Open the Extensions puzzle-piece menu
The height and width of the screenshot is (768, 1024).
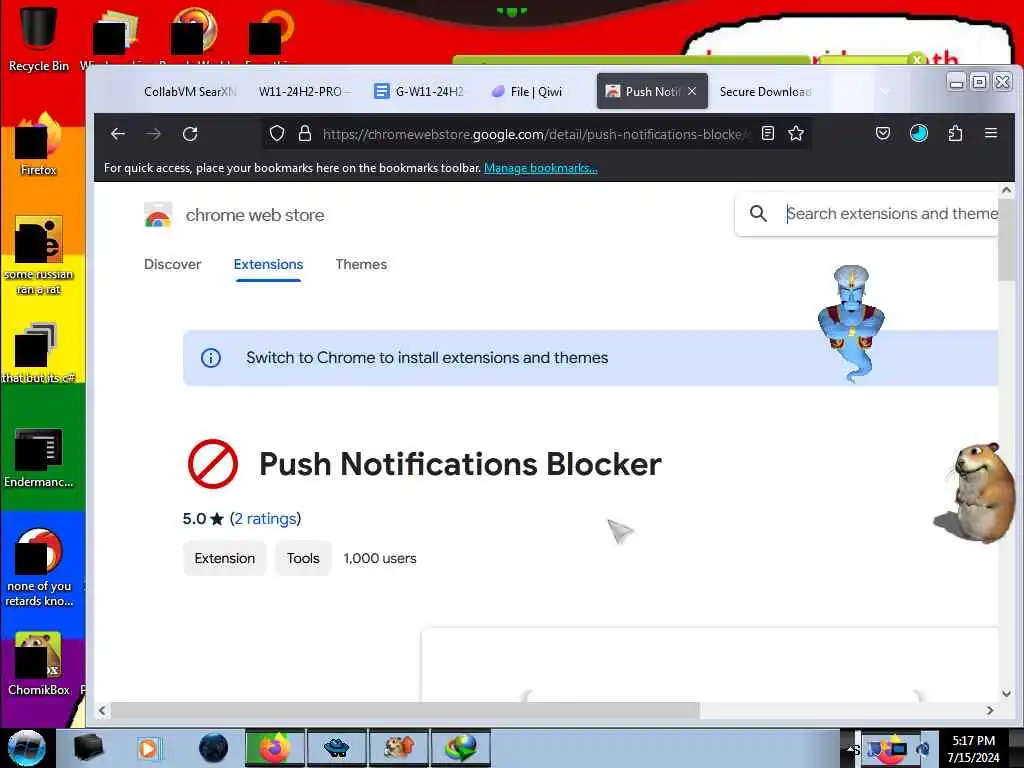tap(955, 134)
